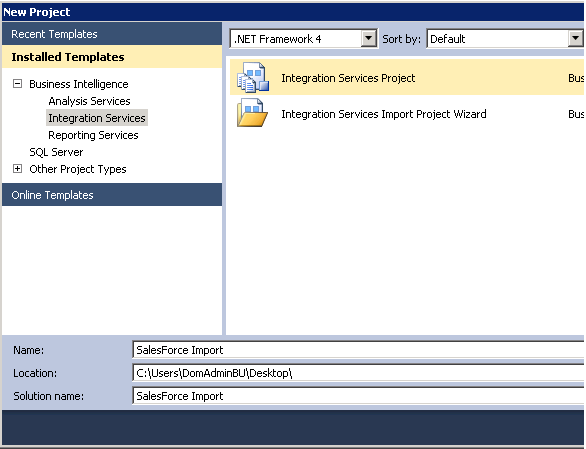
Task: Click the Installed Templates header
Action: coord(112,57)
